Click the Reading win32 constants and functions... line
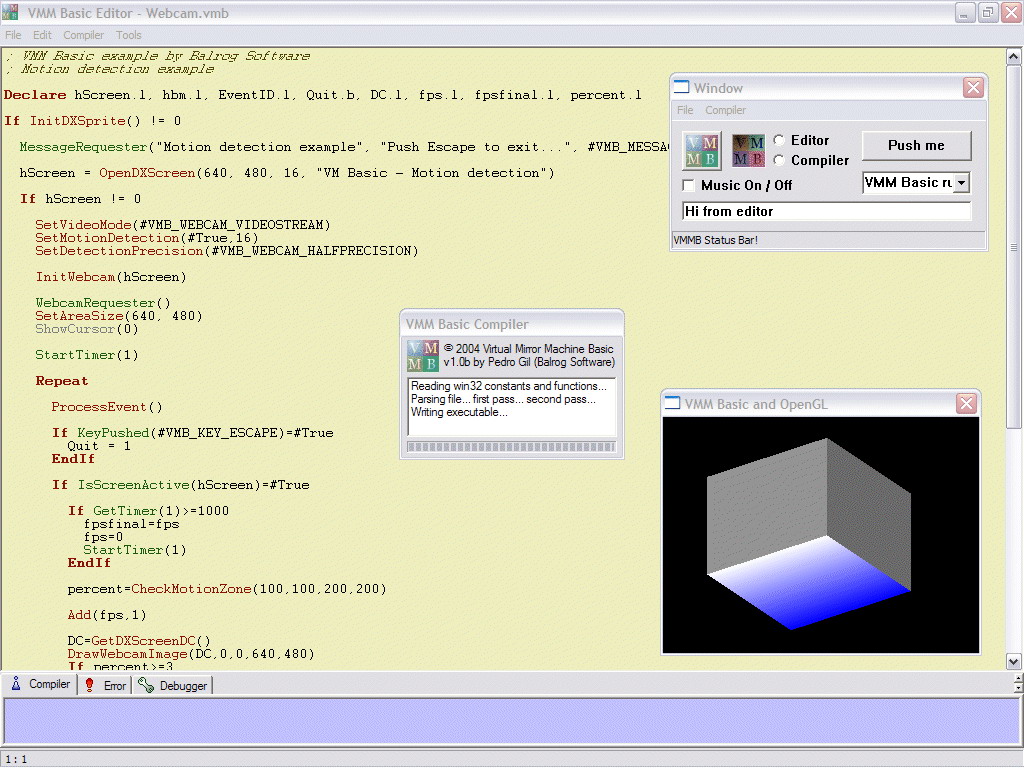Screen dimensions: 1024x768 508,386
